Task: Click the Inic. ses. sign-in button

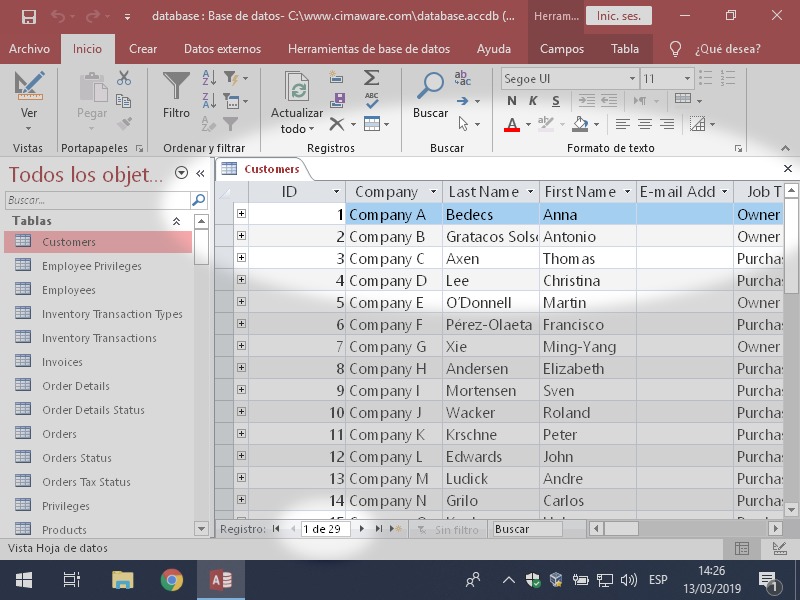Action: tap(618, 17)
